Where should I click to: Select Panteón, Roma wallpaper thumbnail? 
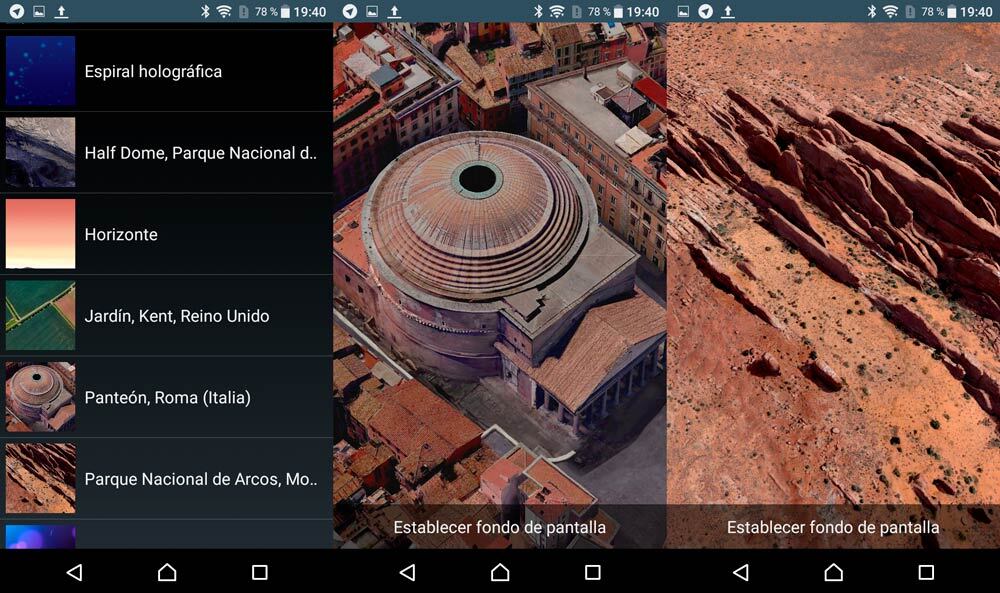pos(41,397)
